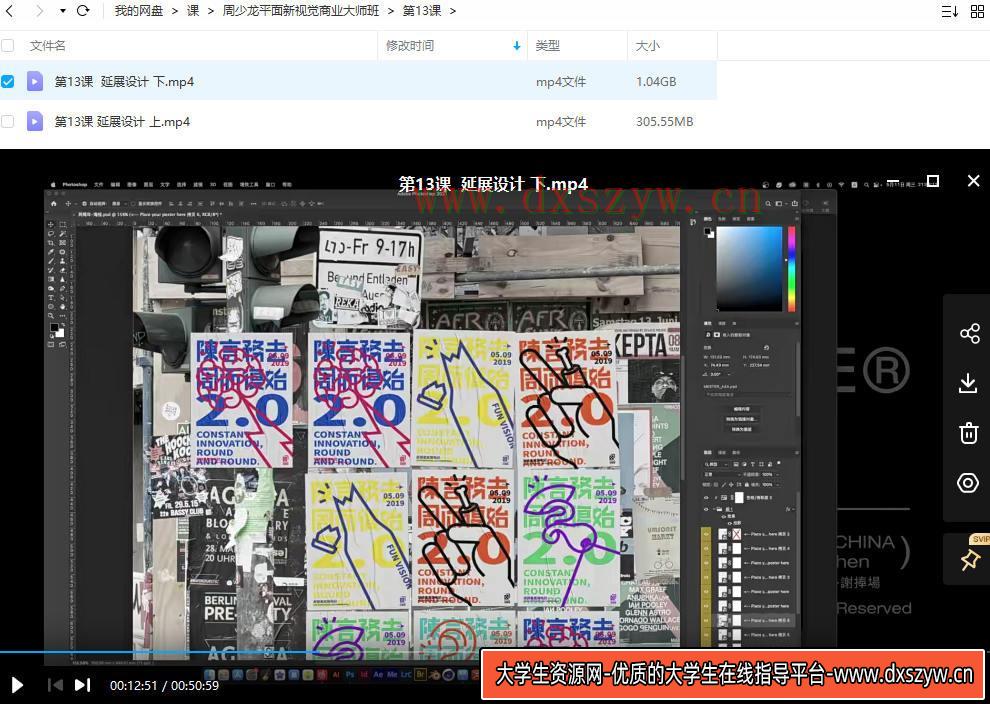The height and width of the screenshot is (704, 990).
Task: Go forward with the right arrow
Action: (x=39, y=11)
